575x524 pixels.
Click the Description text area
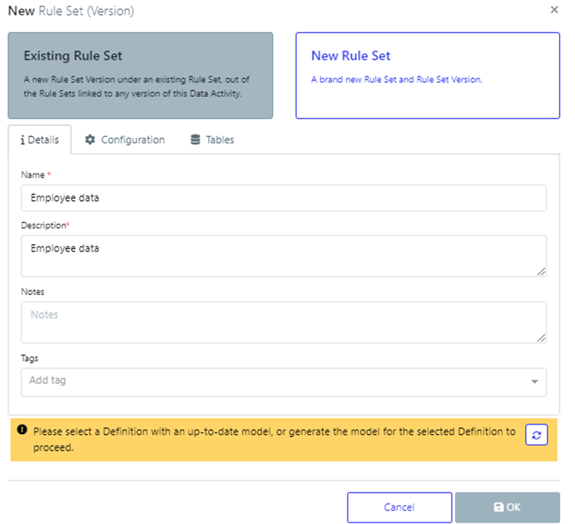point(283,256)
